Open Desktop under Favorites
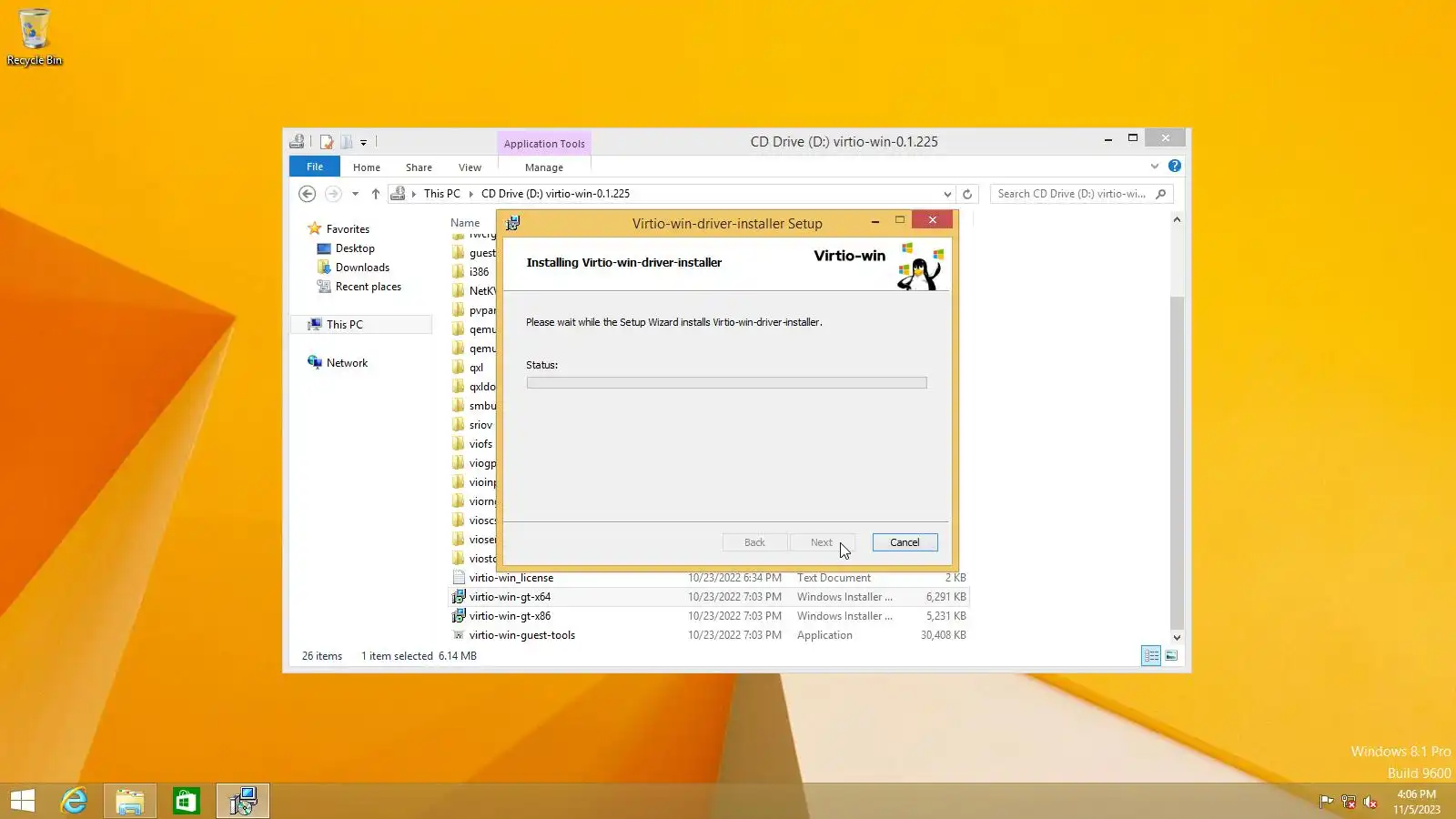 355,248
